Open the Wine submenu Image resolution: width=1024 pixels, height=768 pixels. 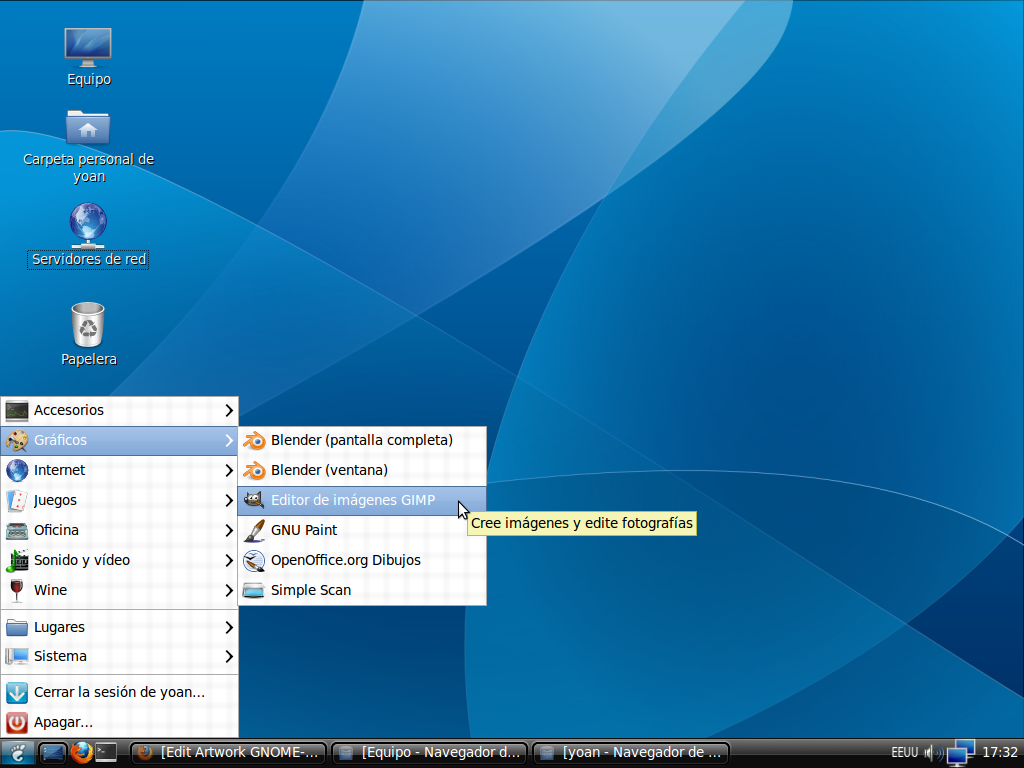point(120,590)
